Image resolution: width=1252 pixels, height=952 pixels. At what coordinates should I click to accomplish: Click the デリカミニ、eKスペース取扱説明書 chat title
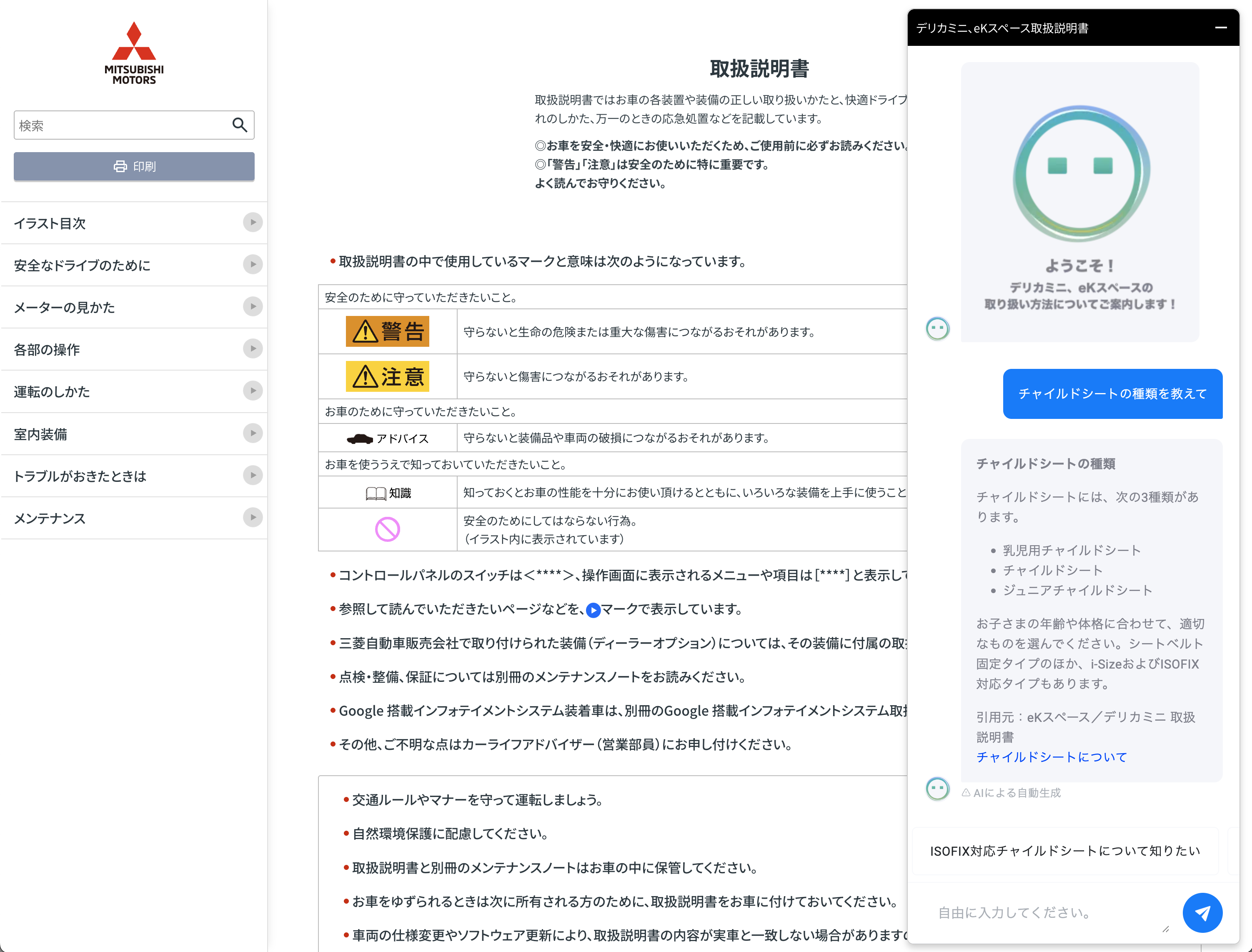pyautogui.click(x=1002, y=28)
